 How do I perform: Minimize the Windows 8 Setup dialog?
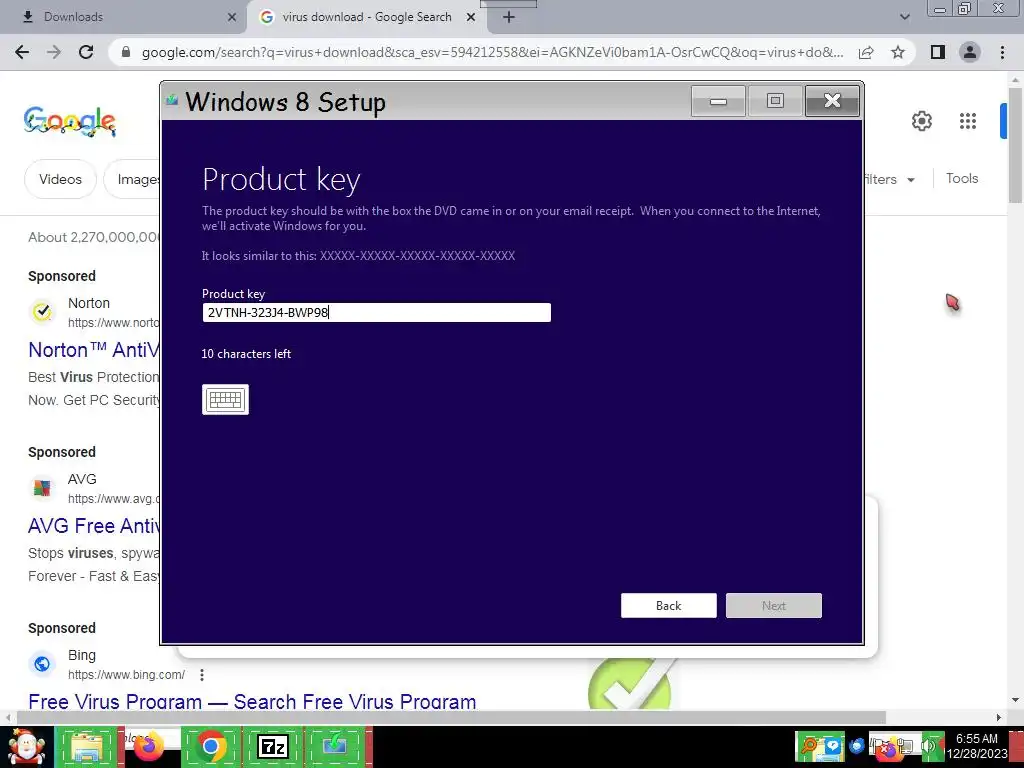pyautogui.click(x=718, y=101)
